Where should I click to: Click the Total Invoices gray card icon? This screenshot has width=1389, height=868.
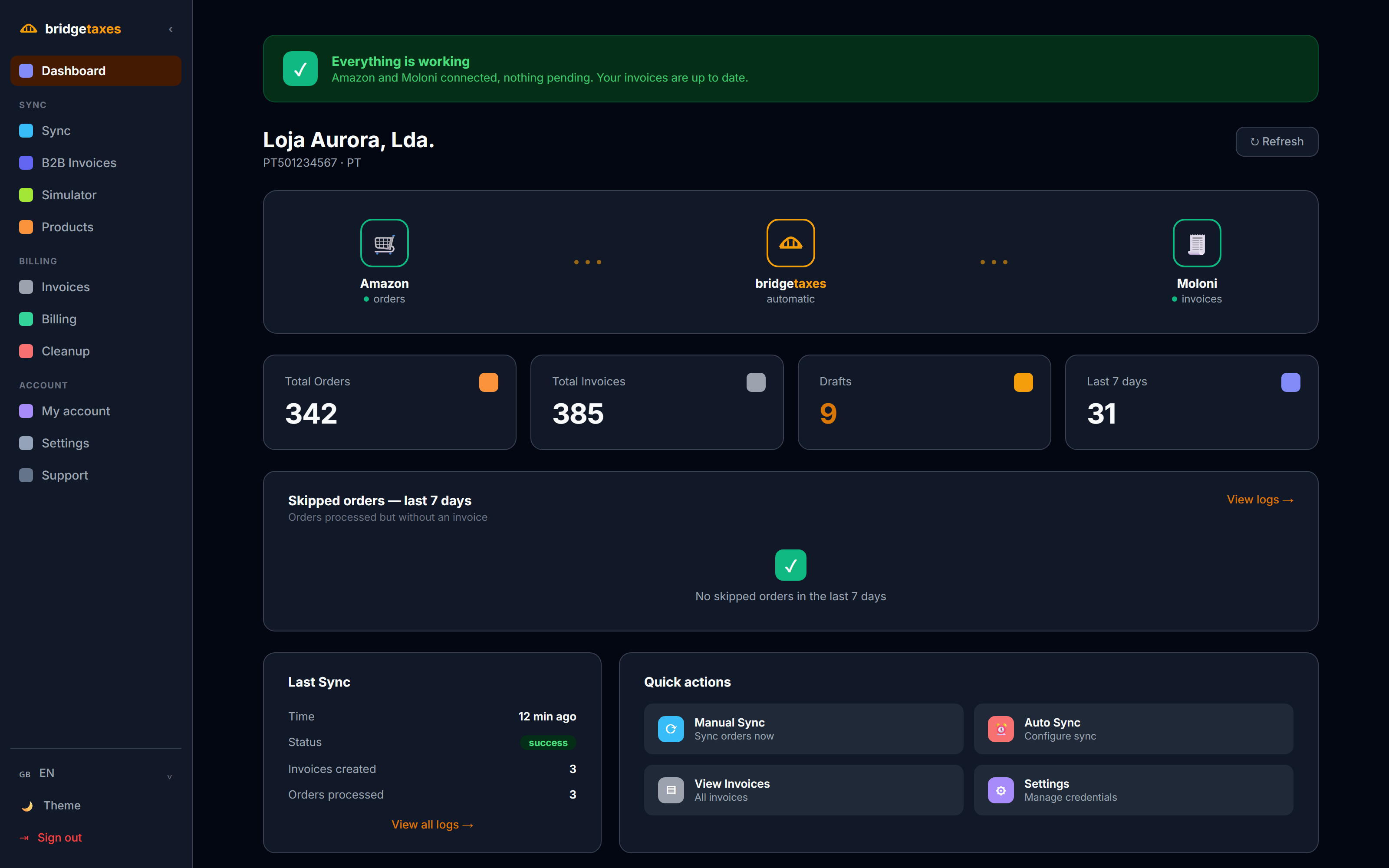pyautogui.click(x=756, y=382)
